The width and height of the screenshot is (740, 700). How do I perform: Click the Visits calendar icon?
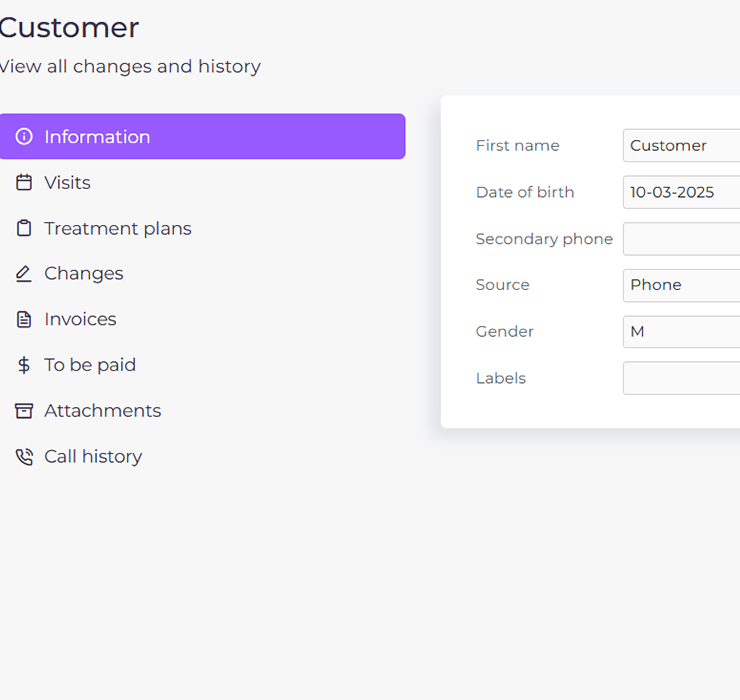pyautogui.click(x=24, y=182)
